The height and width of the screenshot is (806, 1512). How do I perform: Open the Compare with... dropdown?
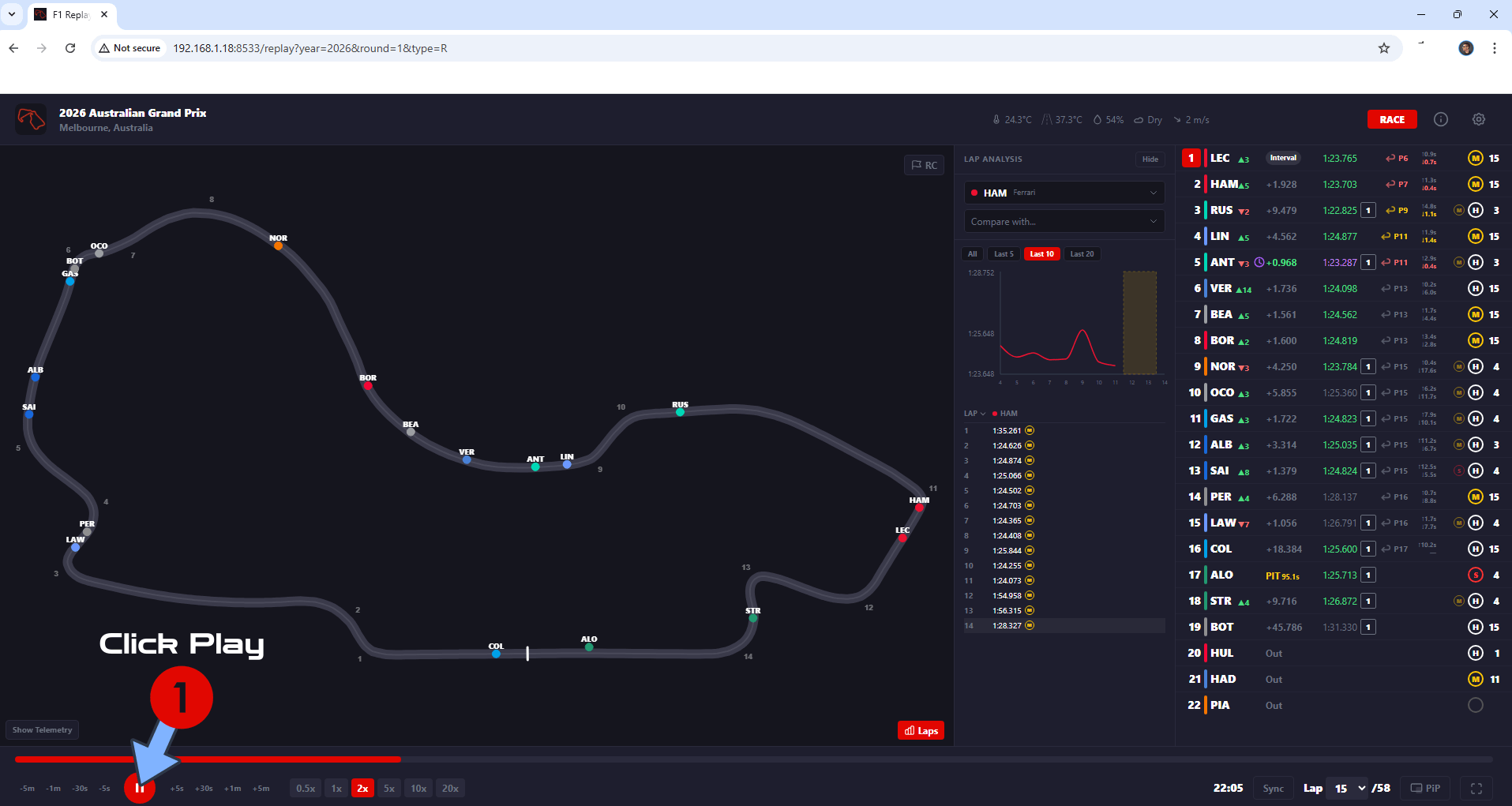(x=1063, y=221)
